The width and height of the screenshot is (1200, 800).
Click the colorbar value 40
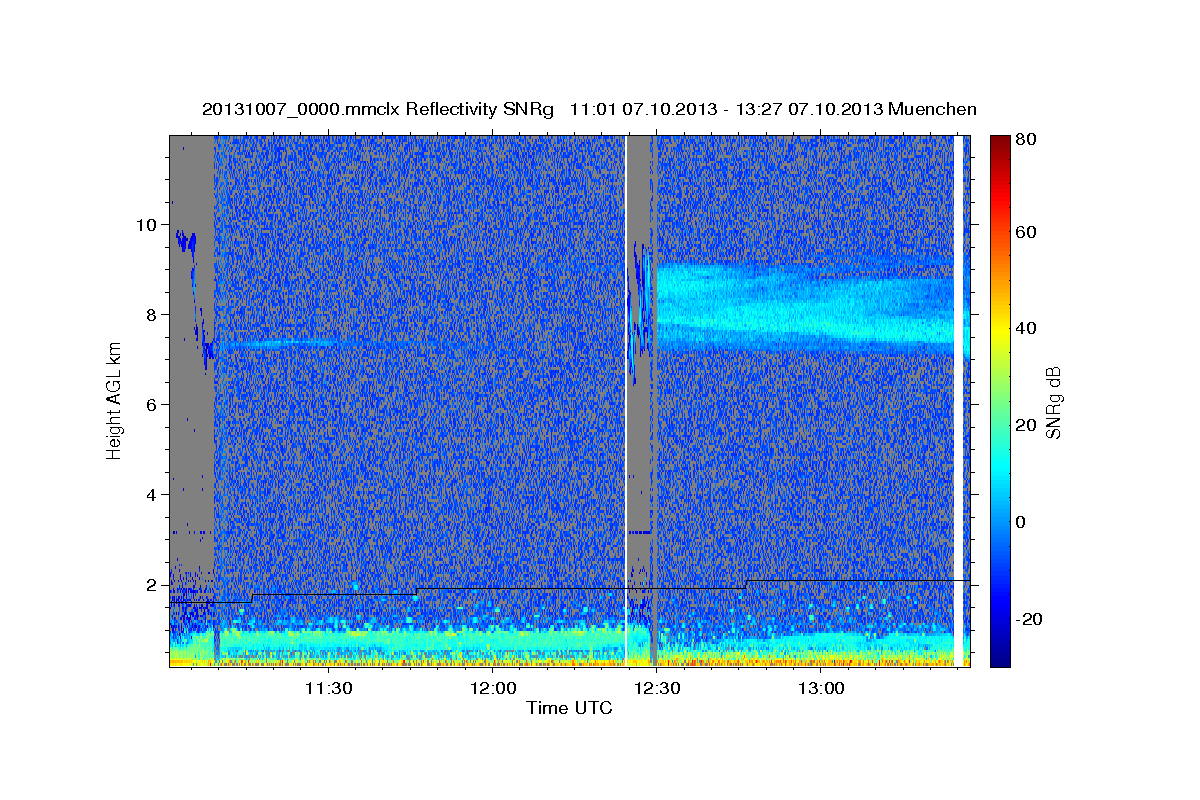click(1028, 328)
